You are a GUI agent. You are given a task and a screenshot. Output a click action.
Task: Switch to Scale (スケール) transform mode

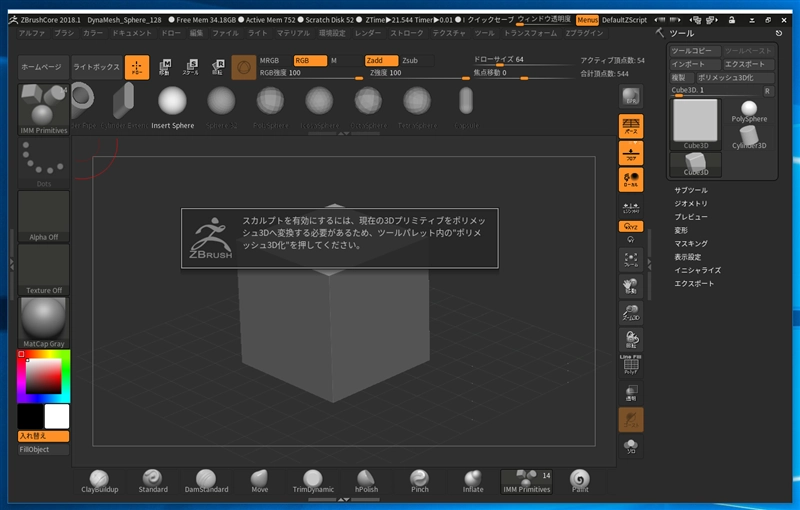coord(191,67)
